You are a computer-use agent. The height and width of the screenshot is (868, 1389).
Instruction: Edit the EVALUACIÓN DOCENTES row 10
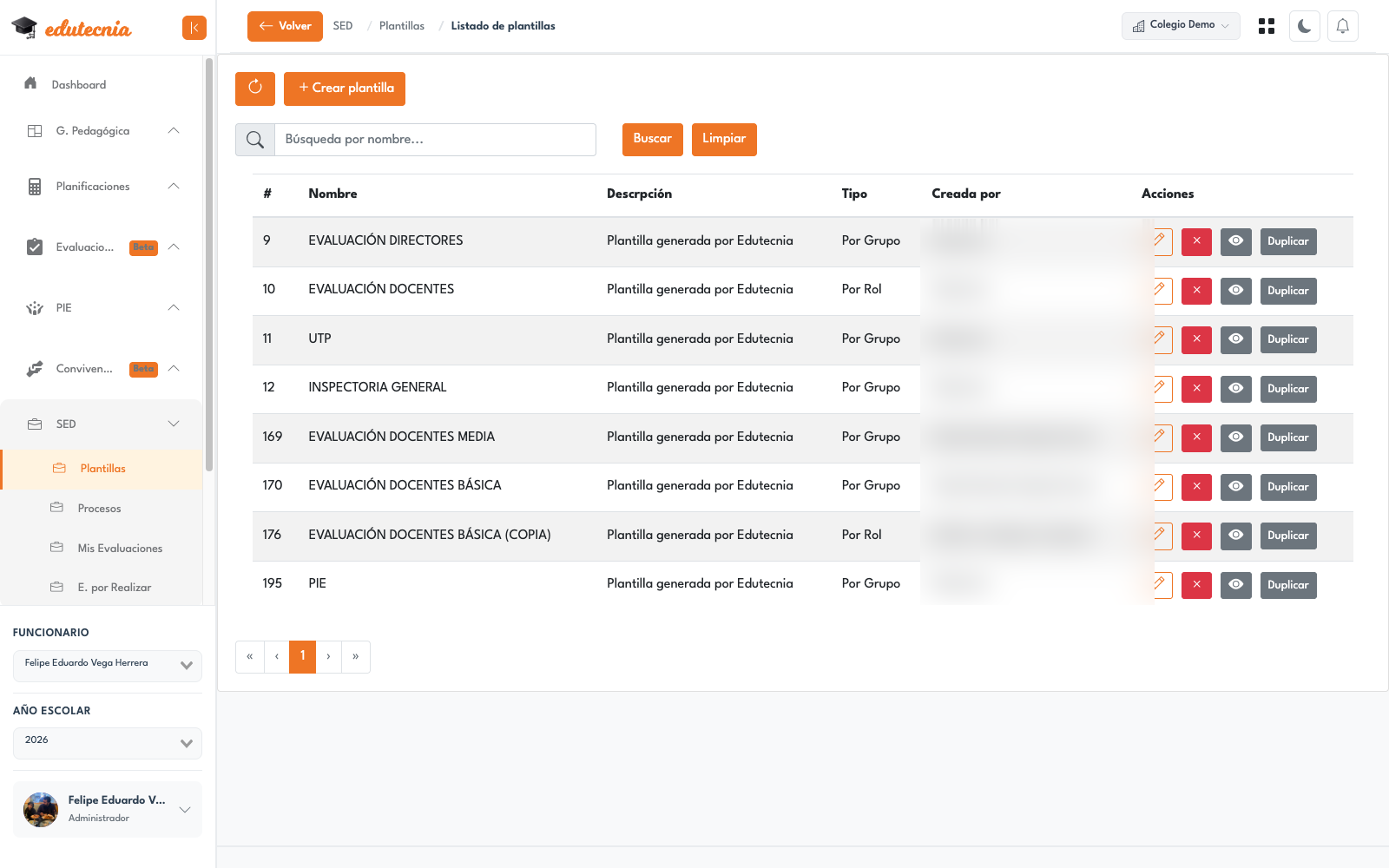point(1162,291)
